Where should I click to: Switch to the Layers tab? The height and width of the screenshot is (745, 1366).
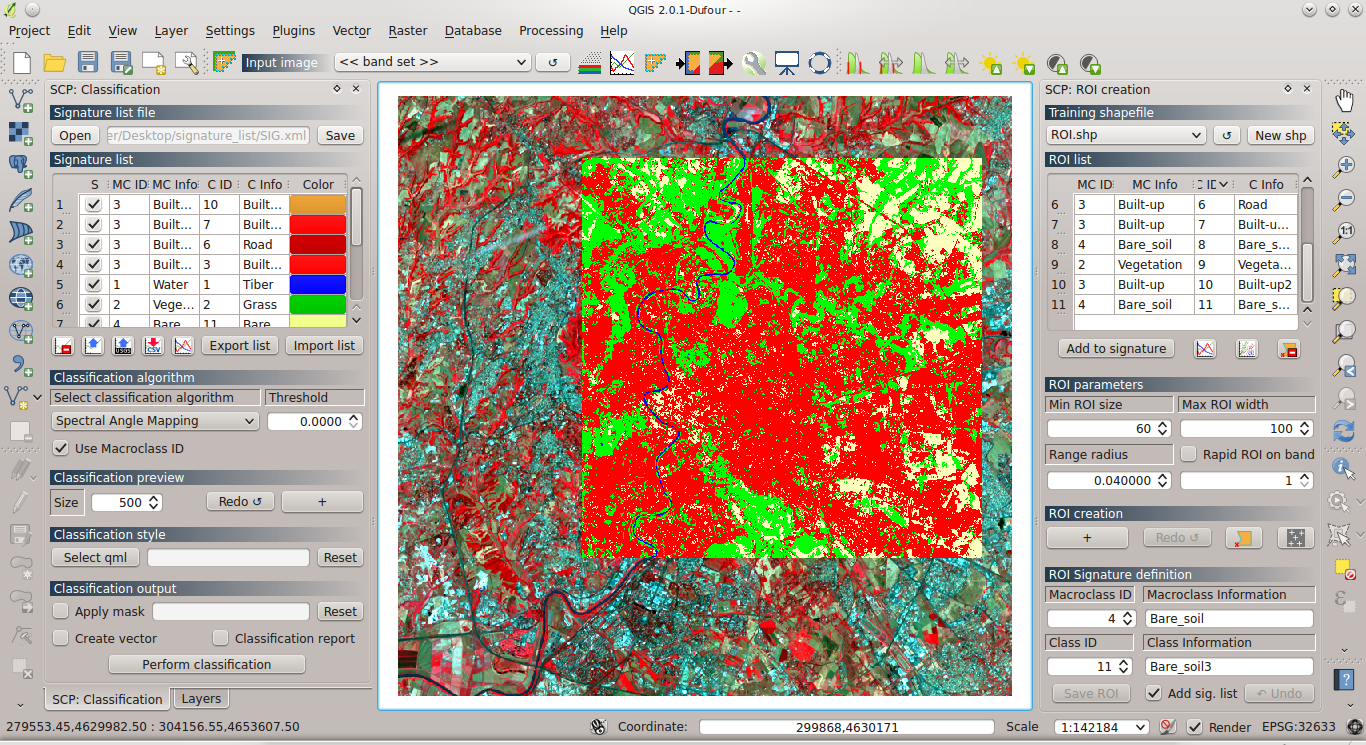click(x=200, y=698)
